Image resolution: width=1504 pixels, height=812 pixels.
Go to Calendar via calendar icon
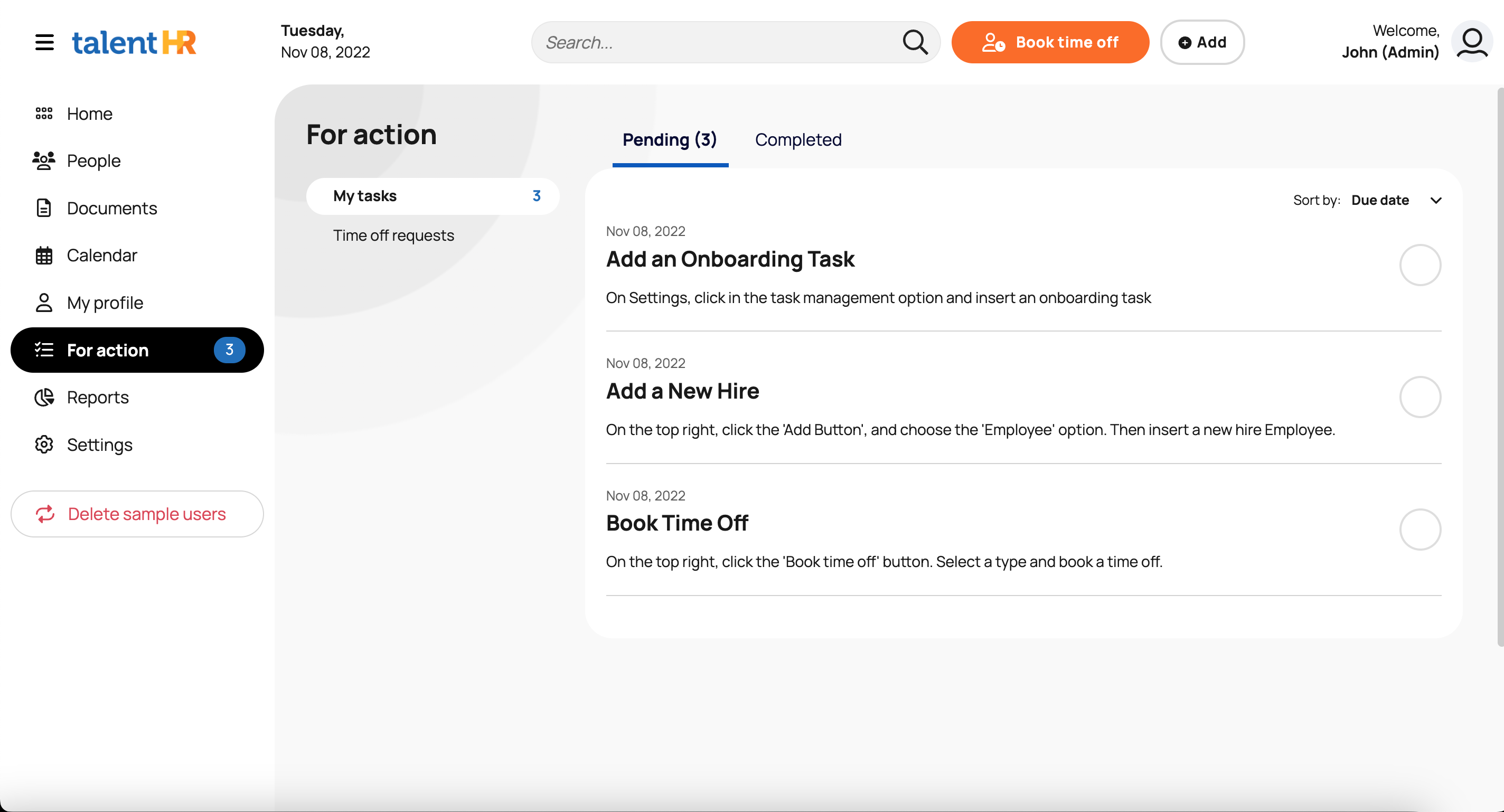coord(44,256)
